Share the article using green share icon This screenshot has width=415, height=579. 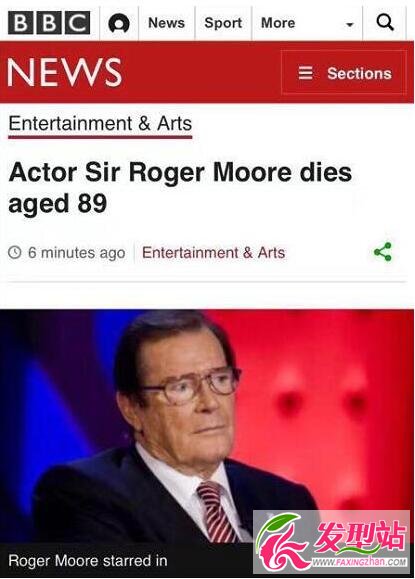[x=383, y=252]
